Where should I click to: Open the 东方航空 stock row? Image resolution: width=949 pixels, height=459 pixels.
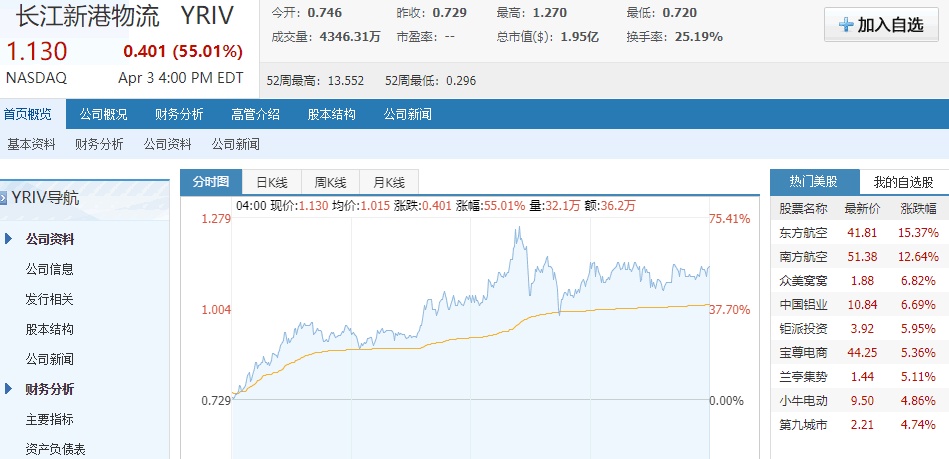click(859, 233)
